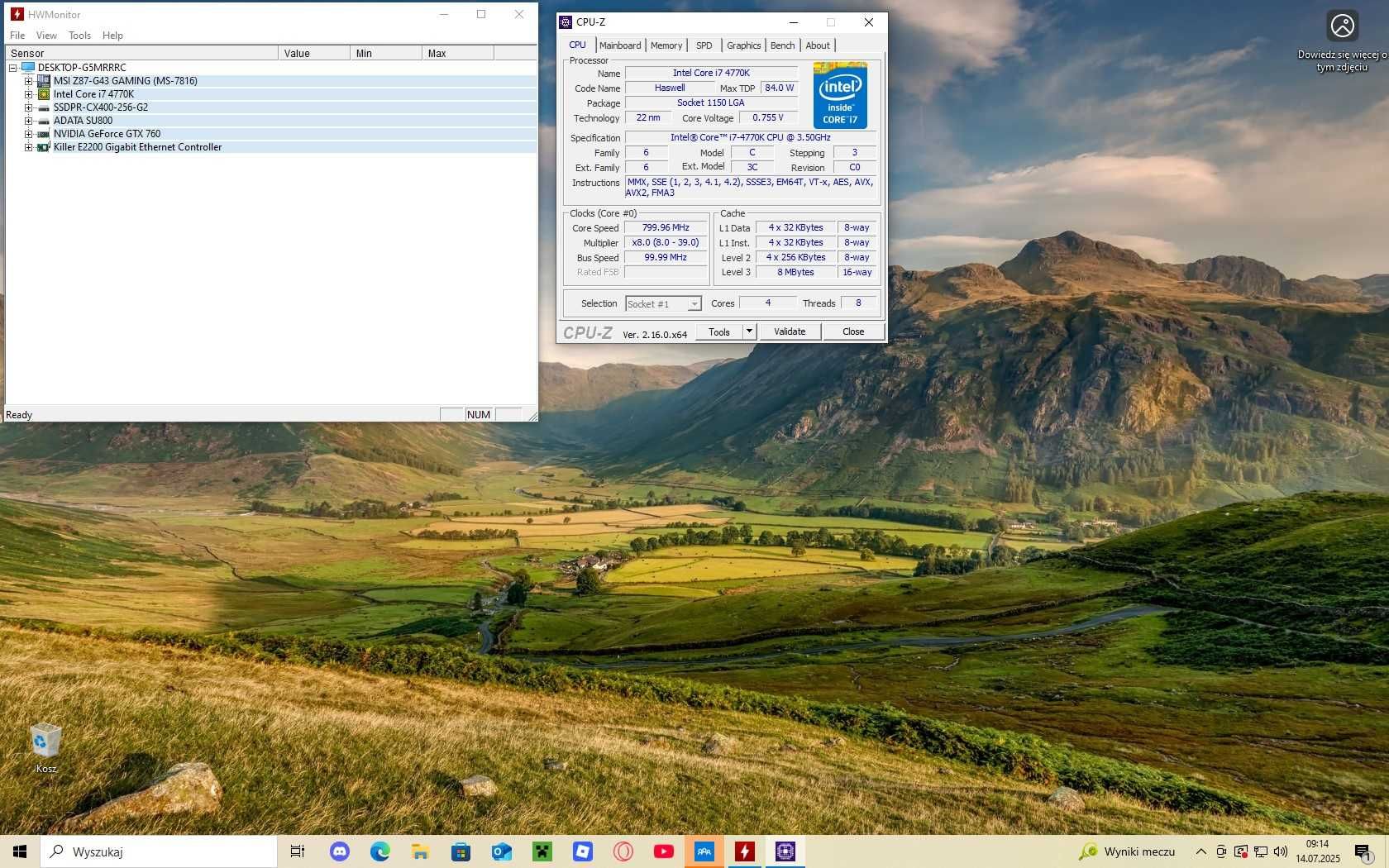The height and width of the screenshot is (868, 1389).
Task: Open the Socket #1 selection dropdown
Action: click(694, 304)
